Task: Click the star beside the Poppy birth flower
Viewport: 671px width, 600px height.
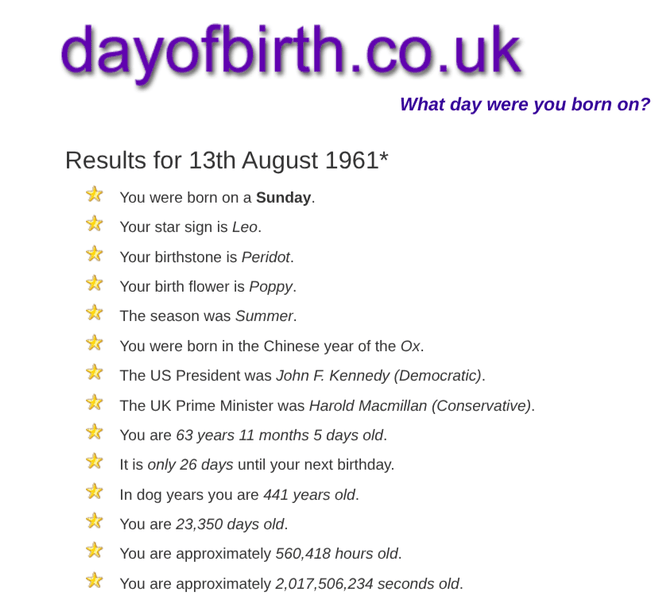Action: click(94, 283)
